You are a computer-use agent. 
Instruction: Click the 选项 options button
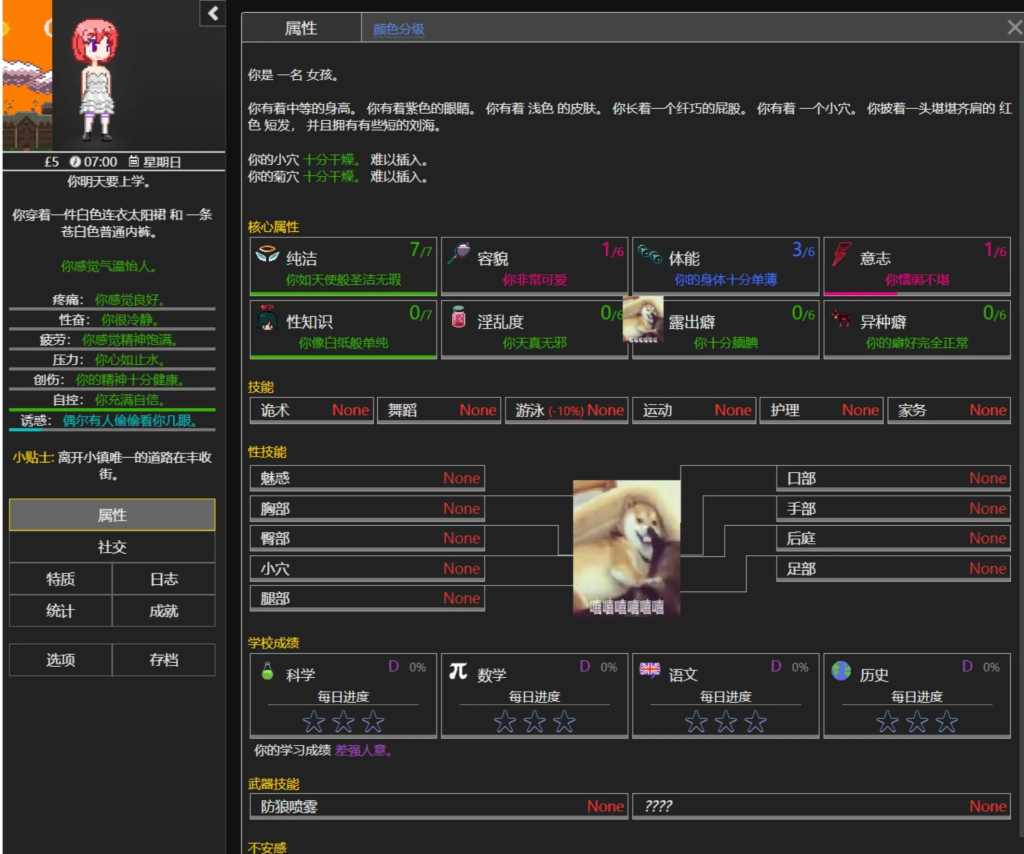point(60,660)
